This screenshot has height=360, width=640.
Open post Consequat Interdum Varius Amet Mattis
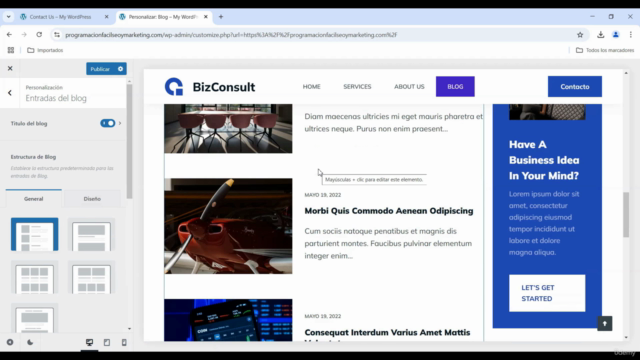pos(387,333)
